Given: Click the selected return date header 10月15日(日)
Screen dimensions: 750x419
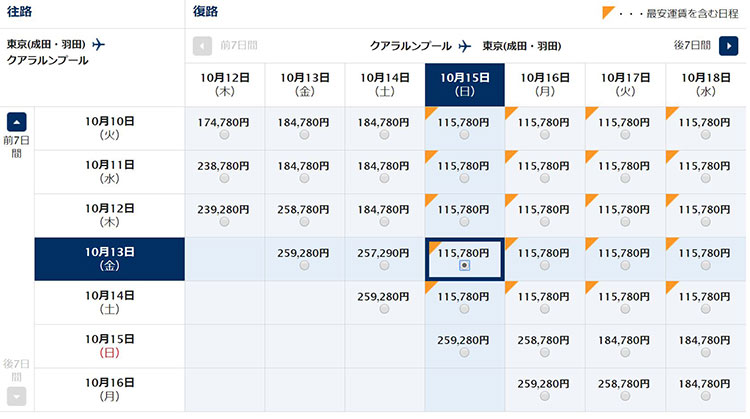Looking at the screenshot, I should pyautogui.click(x=464, y=85).
